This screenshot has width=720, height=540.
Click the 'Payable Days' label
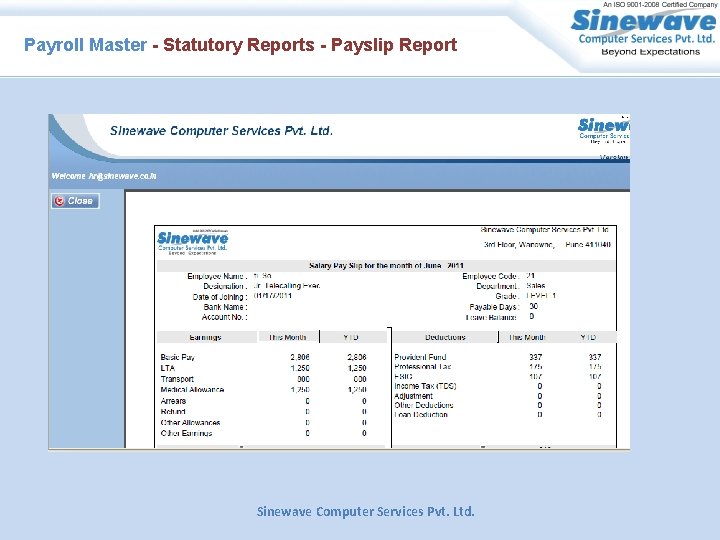pos(495,307)
